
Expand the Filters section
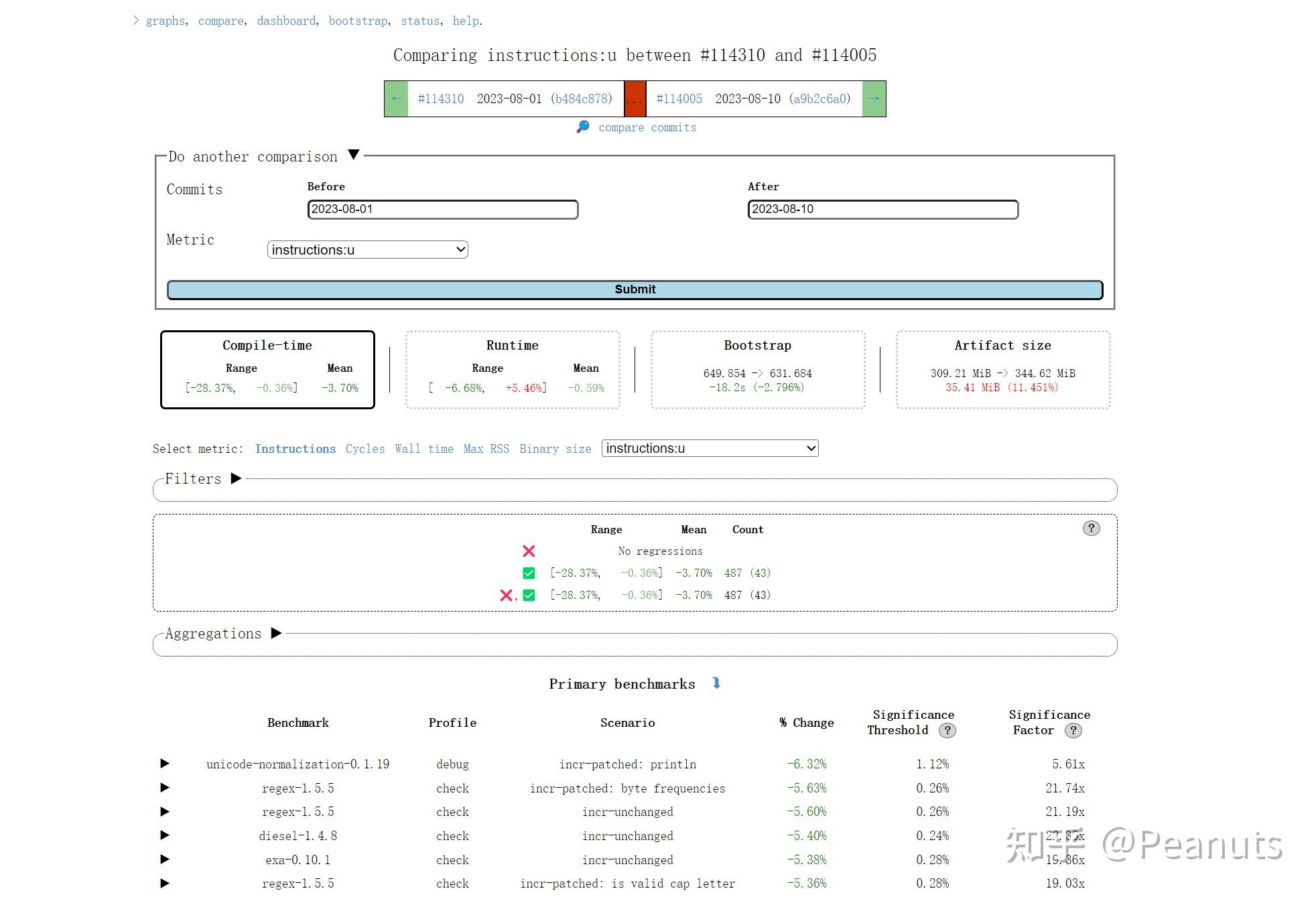pos(235,478)
